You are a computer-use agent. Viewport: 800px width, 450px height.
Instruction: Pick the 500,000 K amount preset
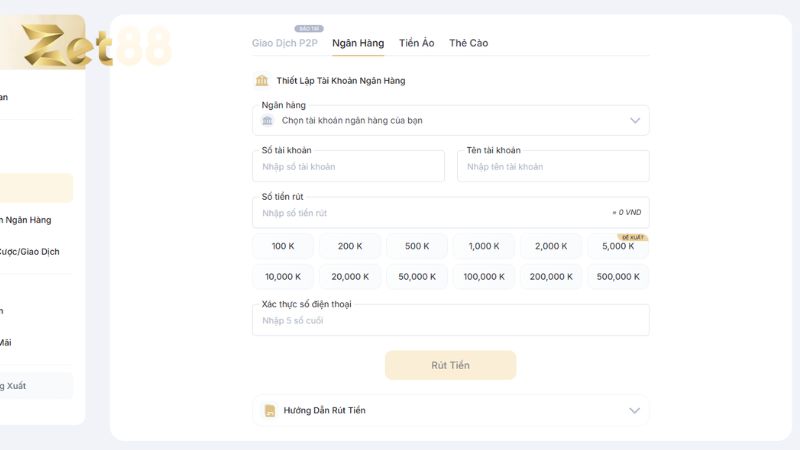click(x=618, y=277)
